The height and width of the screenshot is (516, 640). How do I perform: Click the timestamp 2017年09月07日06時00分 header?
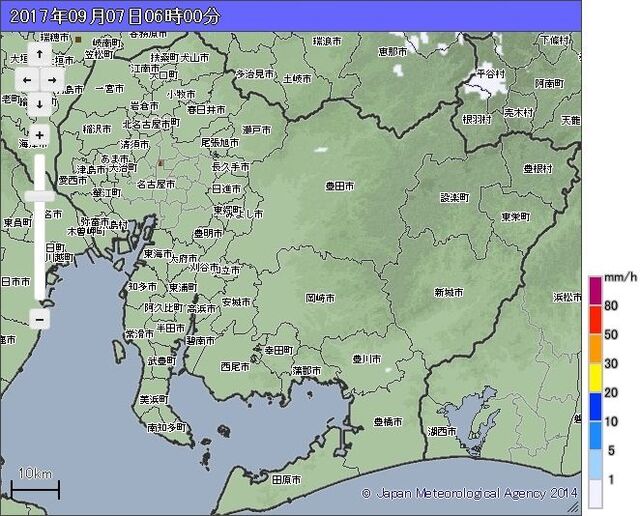tap(115, 16)
